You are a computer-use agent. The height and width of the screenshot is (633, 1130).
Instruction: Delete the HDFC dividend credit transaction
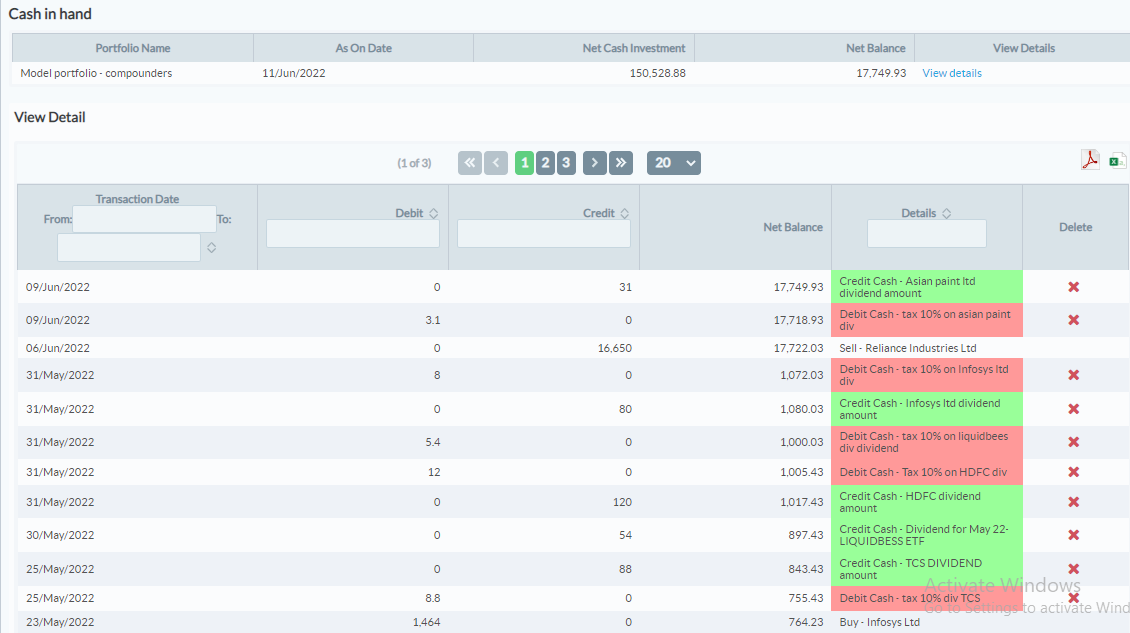[1074, 501]
